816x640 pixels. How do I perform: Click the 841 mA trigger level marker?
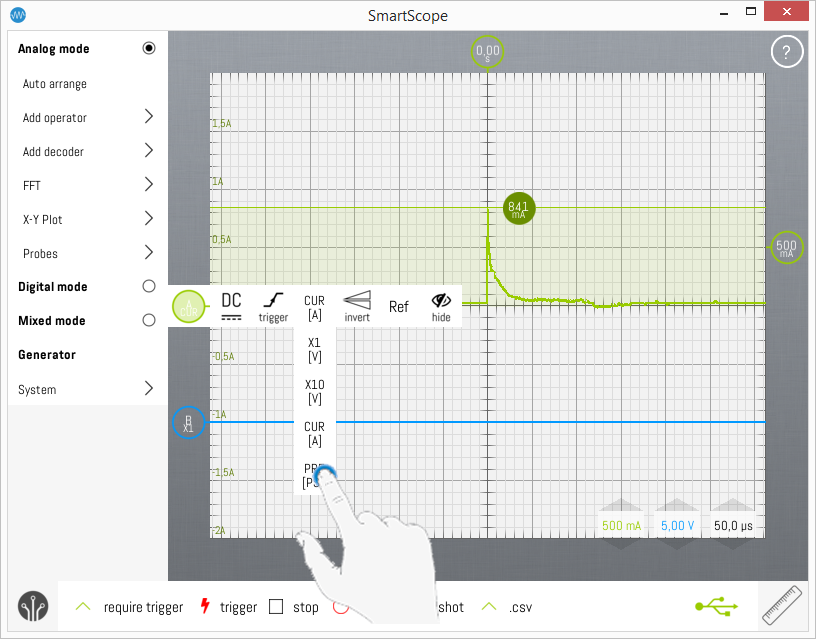(x=518, y=209)
